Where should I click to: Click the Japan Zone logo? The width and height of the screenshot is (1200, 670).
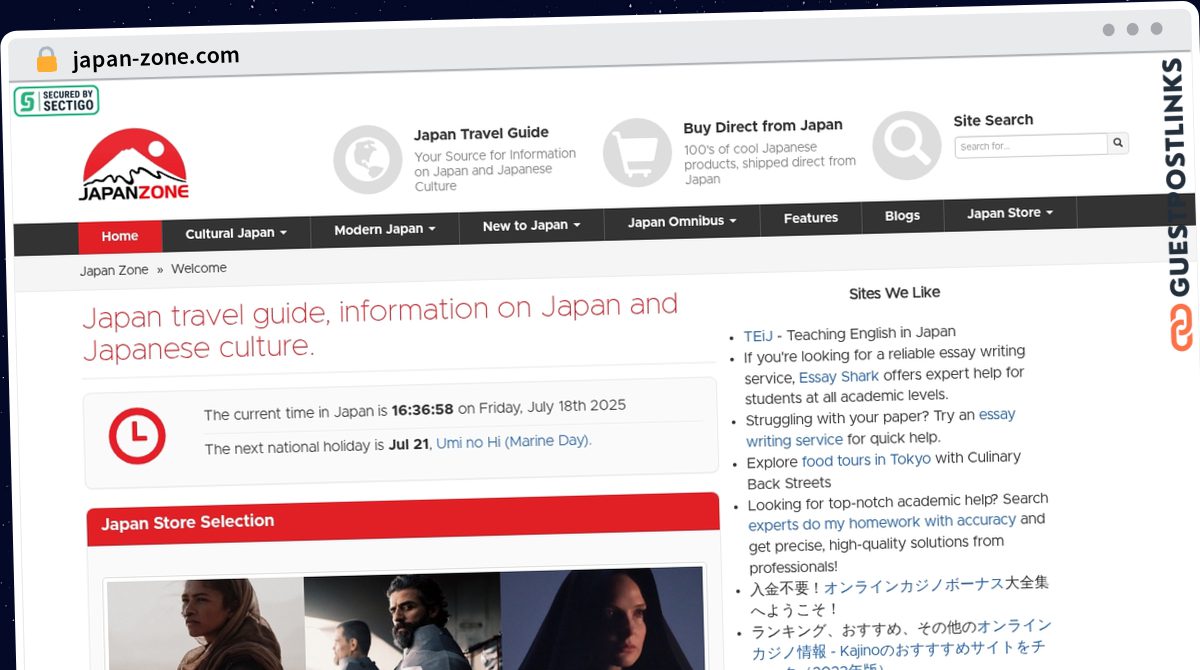tap(134, 166)
